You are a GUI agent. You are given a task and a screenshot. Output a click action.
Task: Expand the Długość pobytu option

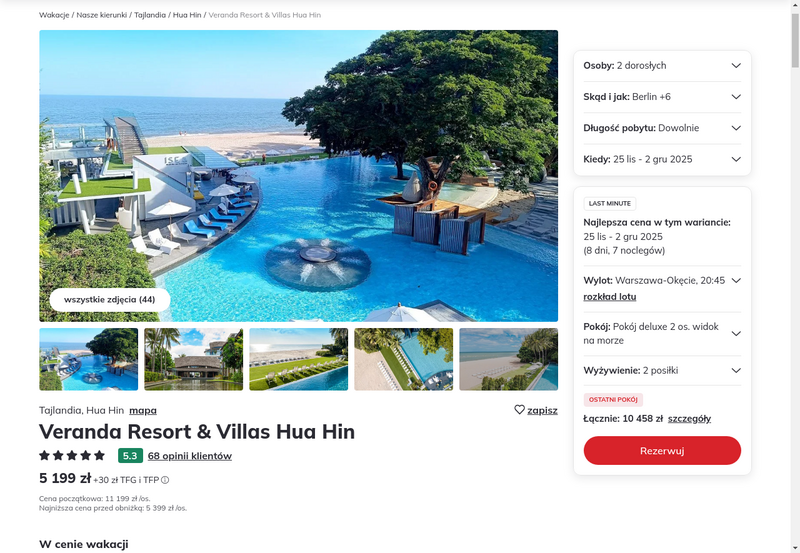click(x=662, y=128)
